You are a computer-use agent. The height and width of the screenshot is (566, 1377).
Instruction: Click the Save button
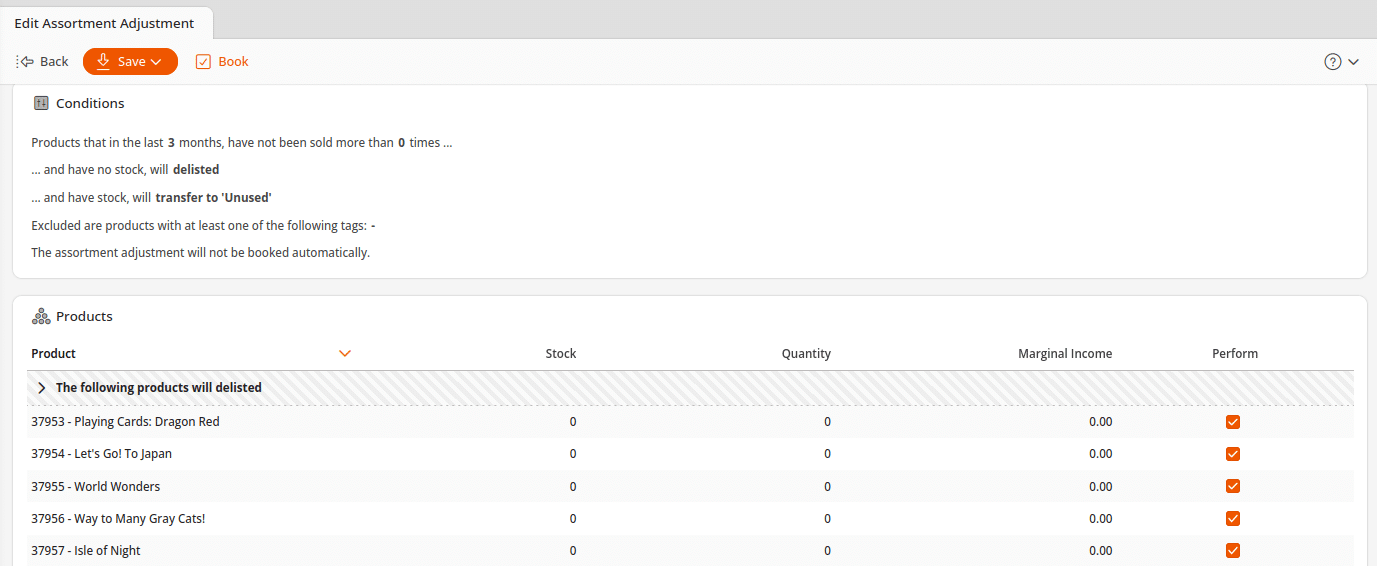[x=130, y=62]
